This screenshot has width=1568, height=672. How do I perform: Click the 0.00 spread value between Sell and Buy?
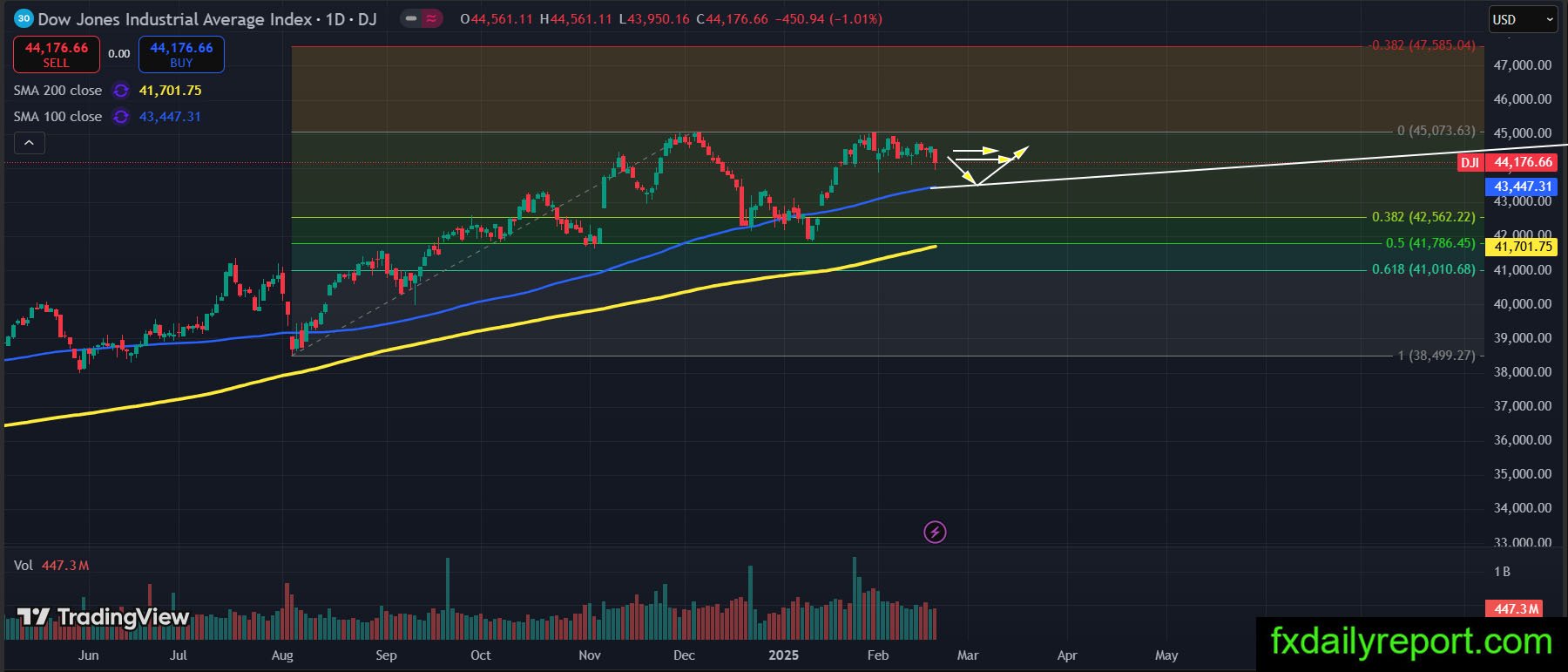(x=119, y=54)
